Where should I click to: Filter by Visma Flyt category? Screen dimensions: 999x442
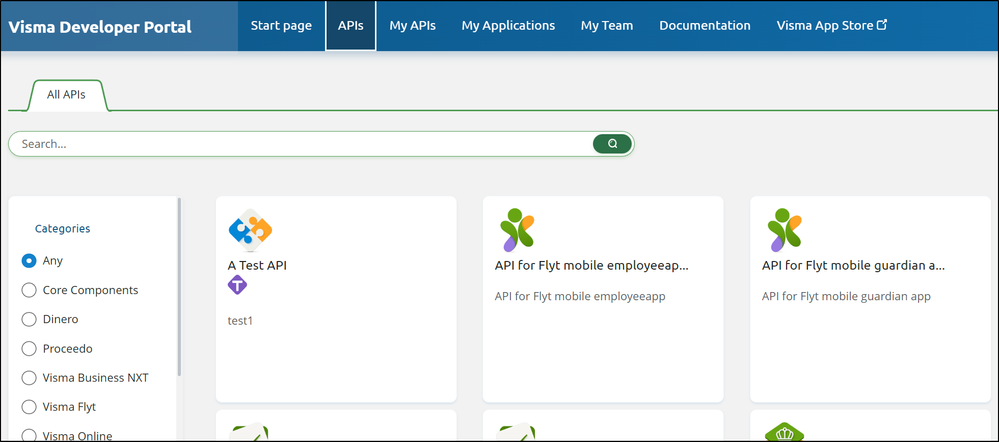pyautogui.click(x=29, y=406)
